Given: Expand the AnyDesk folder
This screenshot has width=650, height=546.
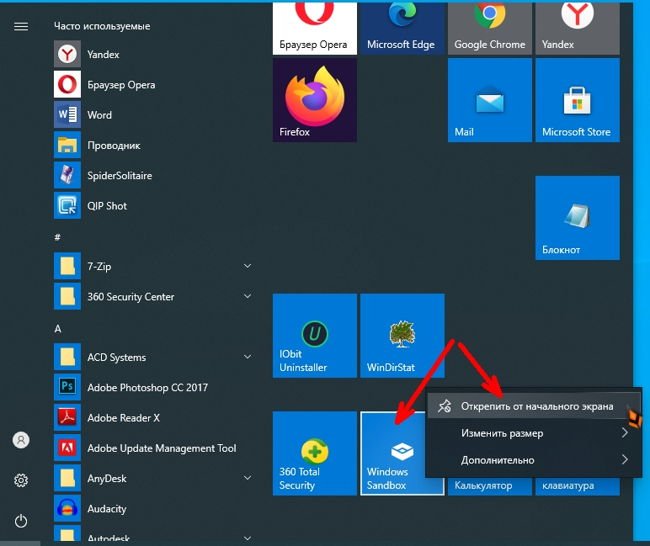Looking at the screenshot, I should point(247,478).
